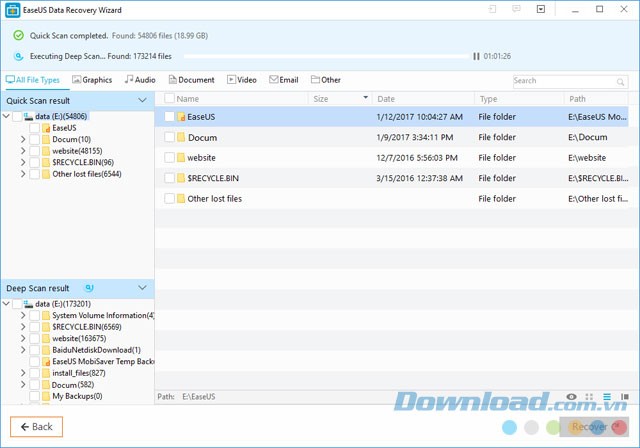
Task: Open the feedback speech bubble icon
Action: coord(516,9)
